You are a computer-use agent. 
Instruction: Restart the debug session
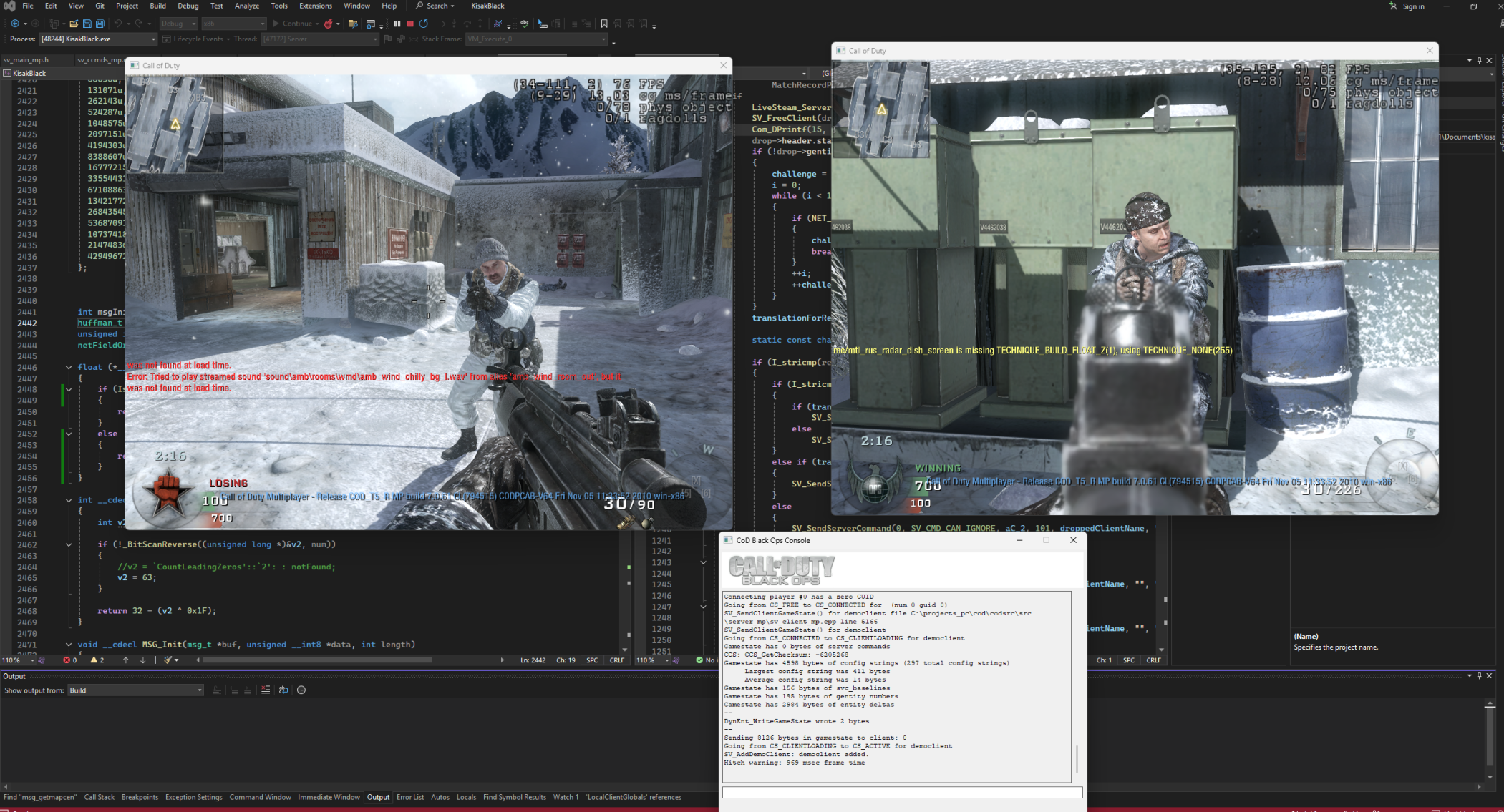(424, 24)
